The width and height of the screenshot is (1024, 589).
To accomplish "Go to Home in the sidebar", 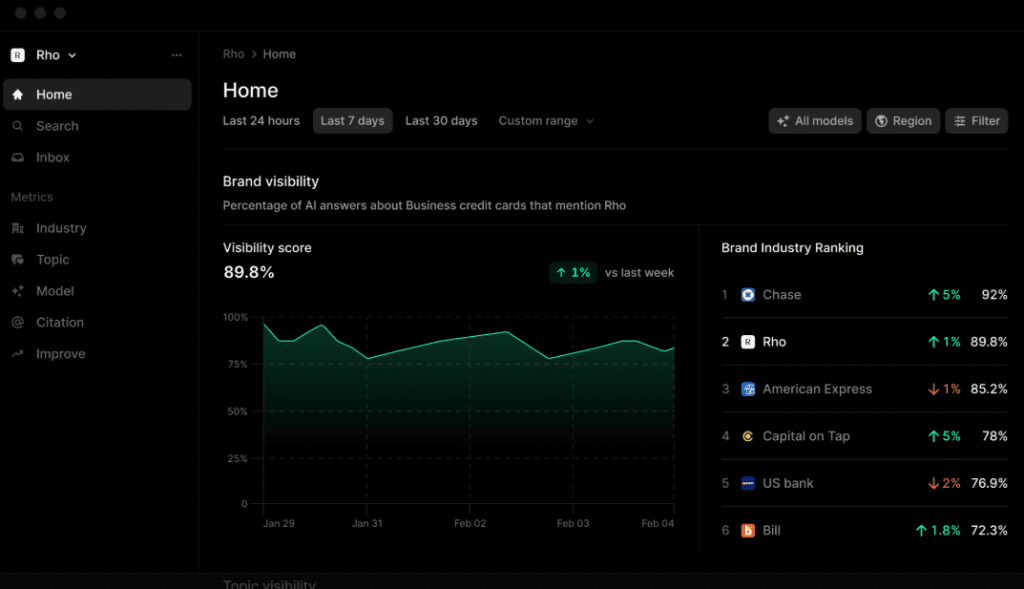I will click(x=97, y=95).
